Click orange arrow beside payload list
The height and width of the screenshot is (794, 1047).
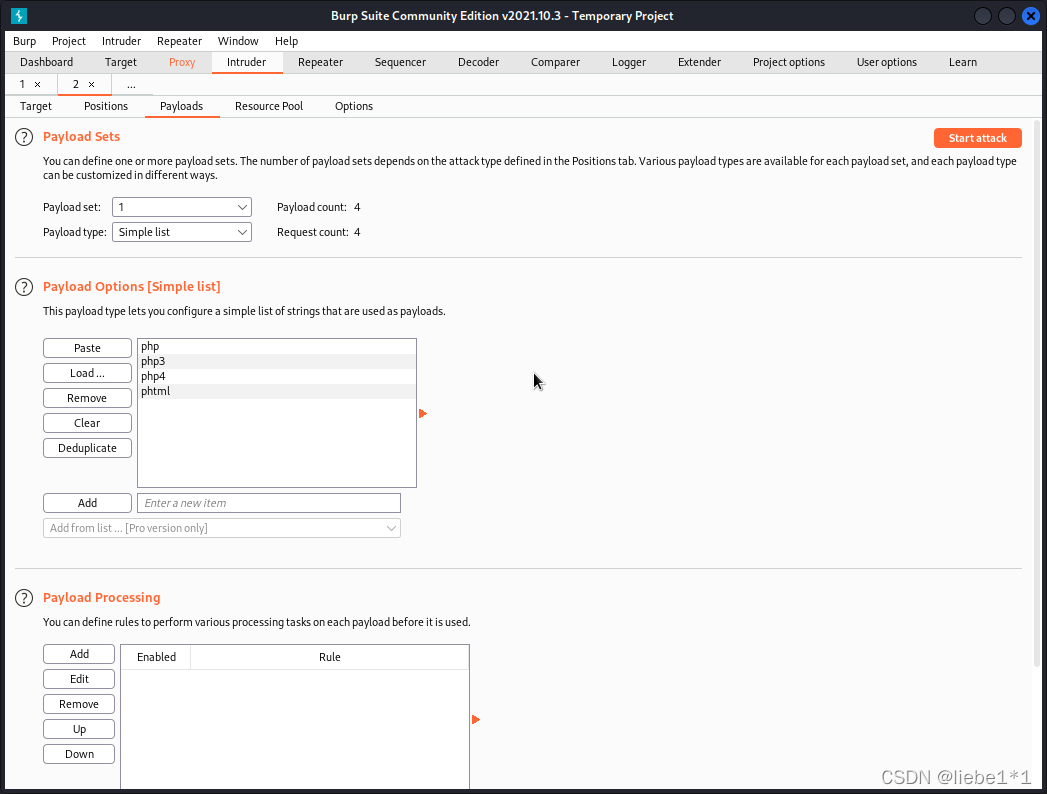(x=423, y=413)
